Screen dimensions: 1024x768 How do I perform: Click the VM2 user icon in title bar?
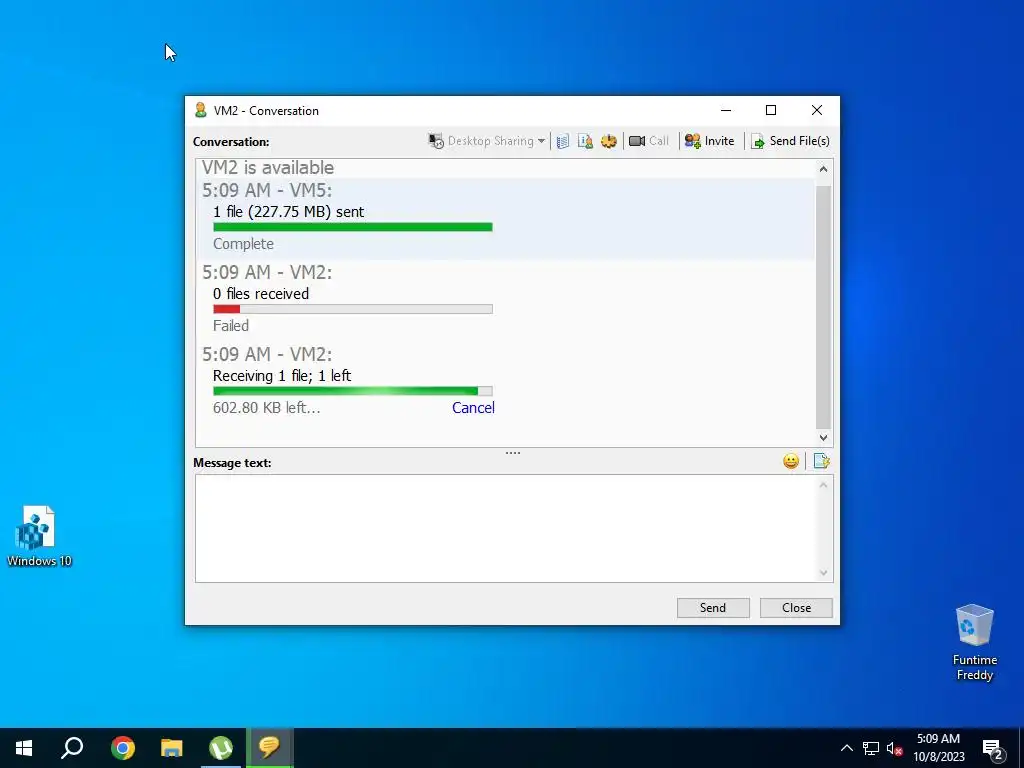click(200, 110)
